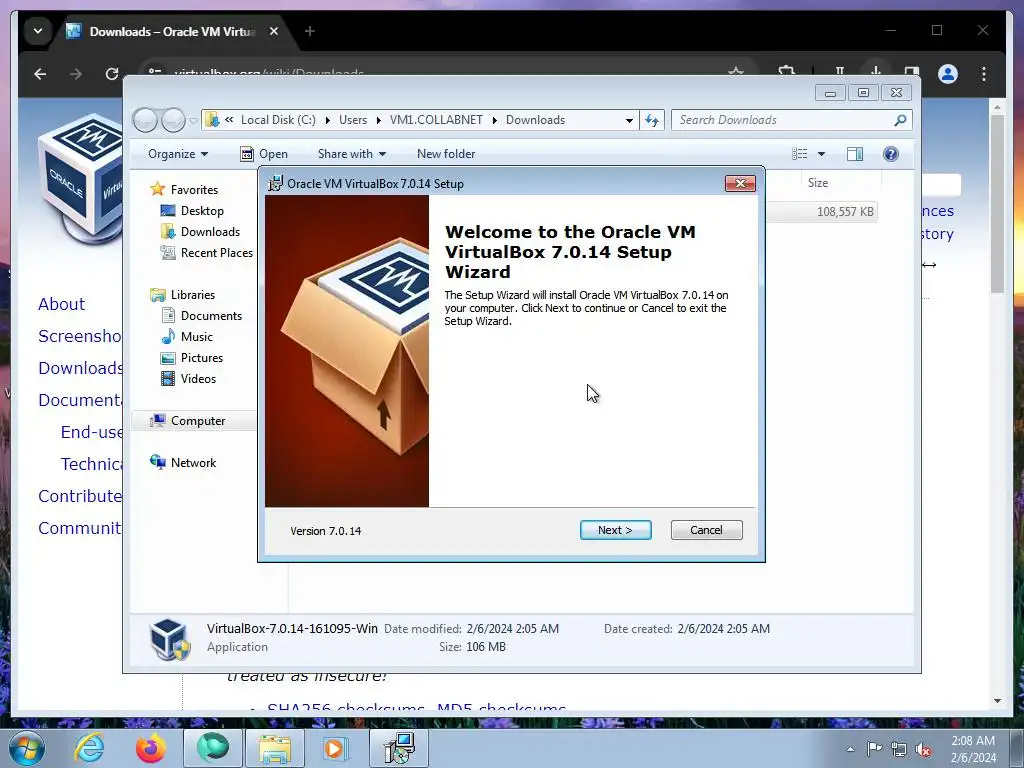1024x768 pixels.
Task: Open Desktop in the Favorites list
Action: (x=202, y=211)
